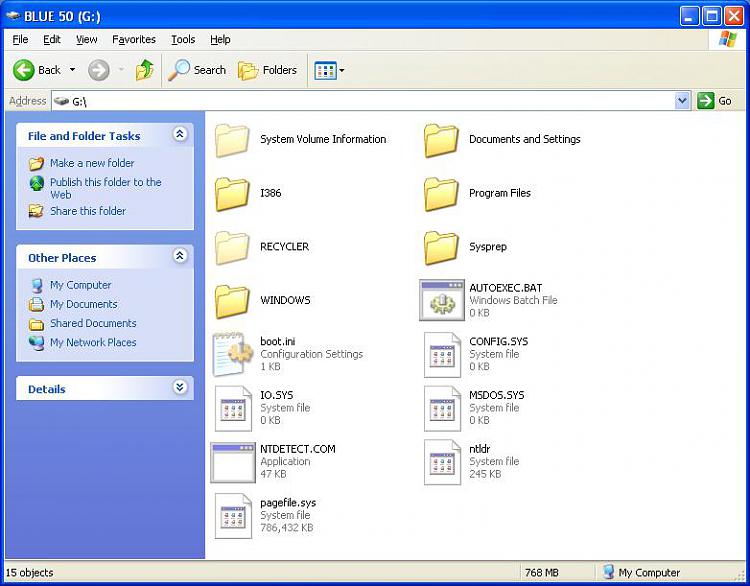Screen dimensions: 750x586
Task: Go to My Network Places
Action: [93, 343]
